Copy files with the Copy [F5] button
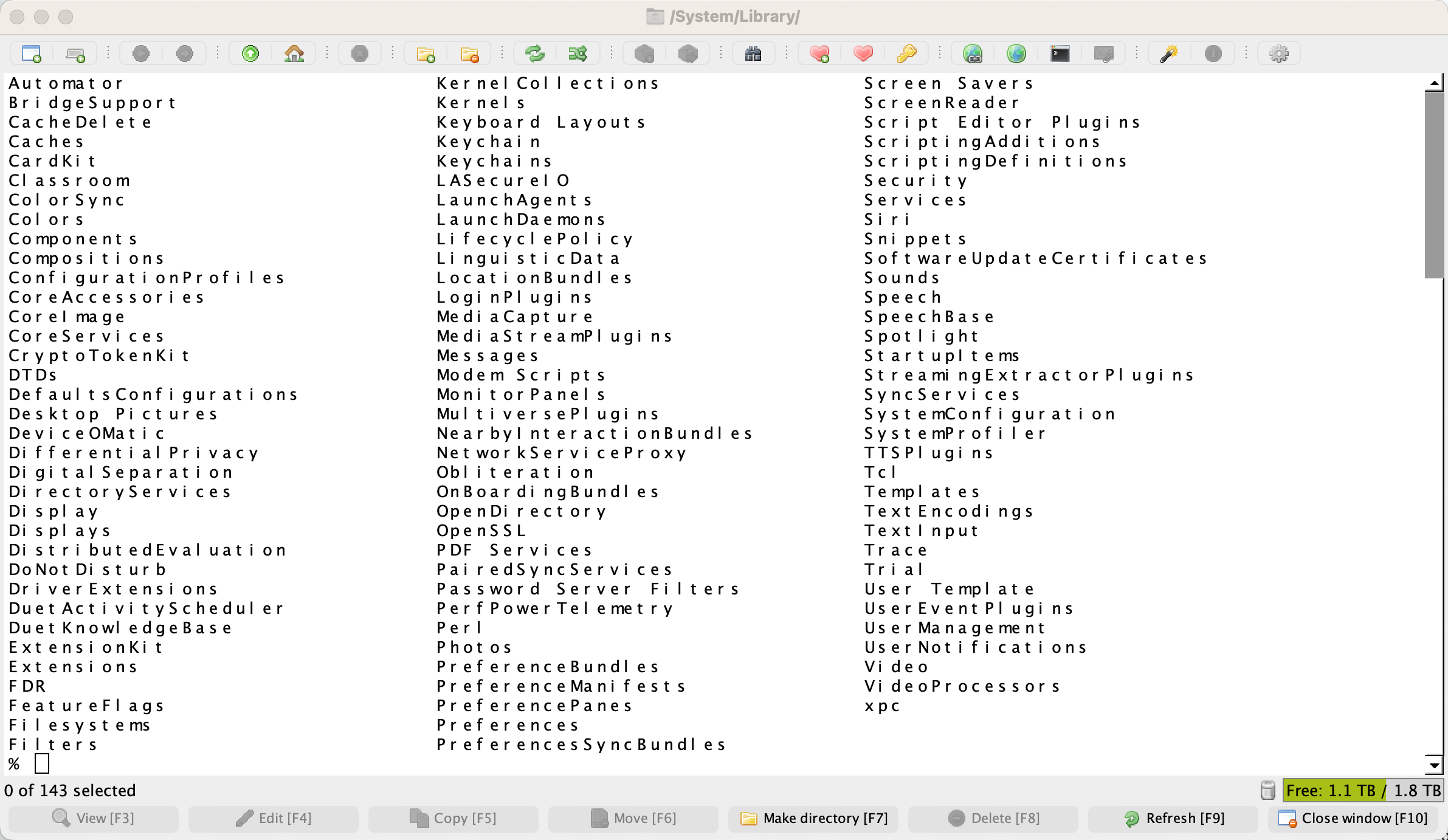Viewport: 1448px width, 840px height. [453, 818]
